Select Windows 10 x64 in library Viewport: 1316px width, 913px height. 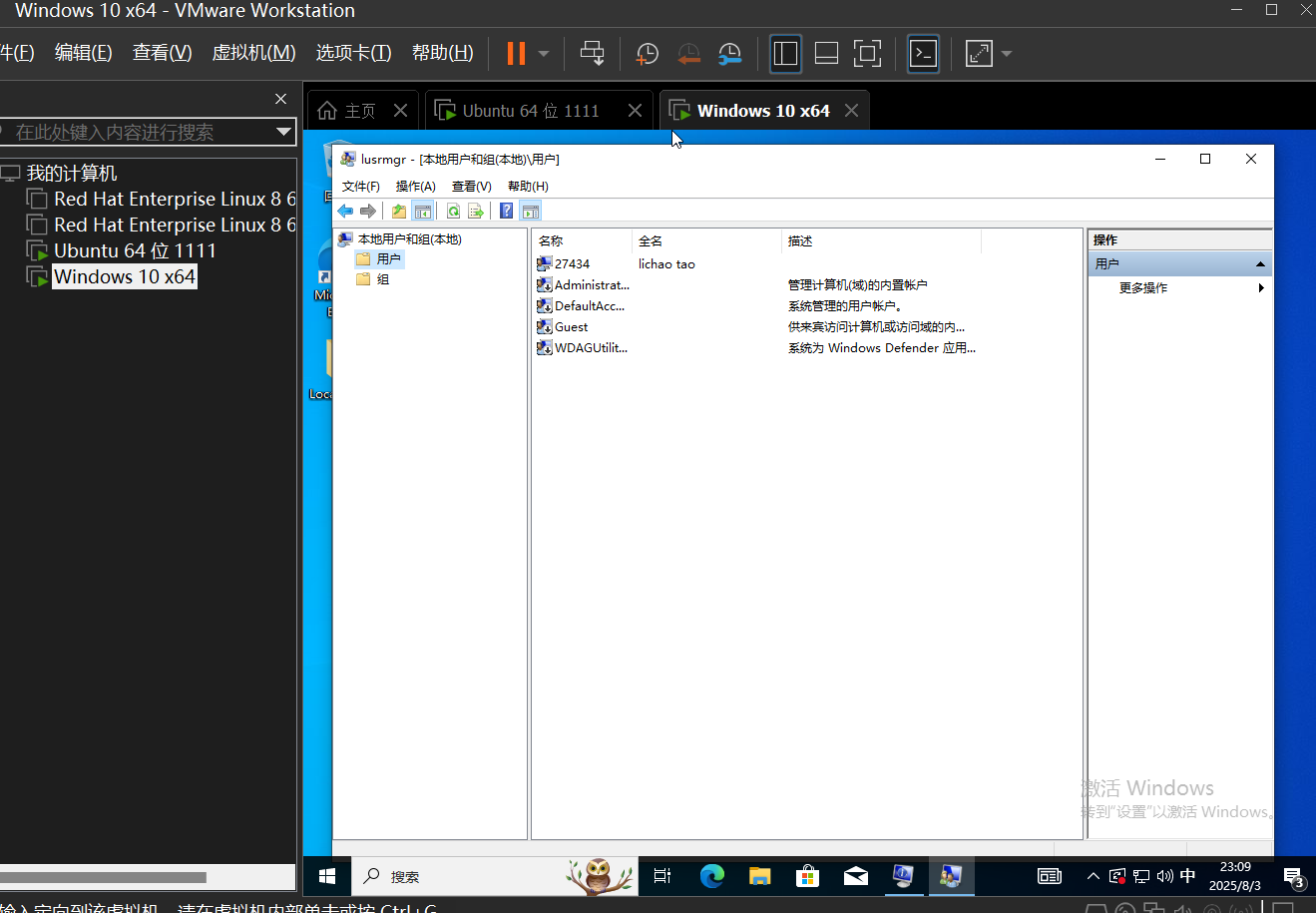coord(125,276)
